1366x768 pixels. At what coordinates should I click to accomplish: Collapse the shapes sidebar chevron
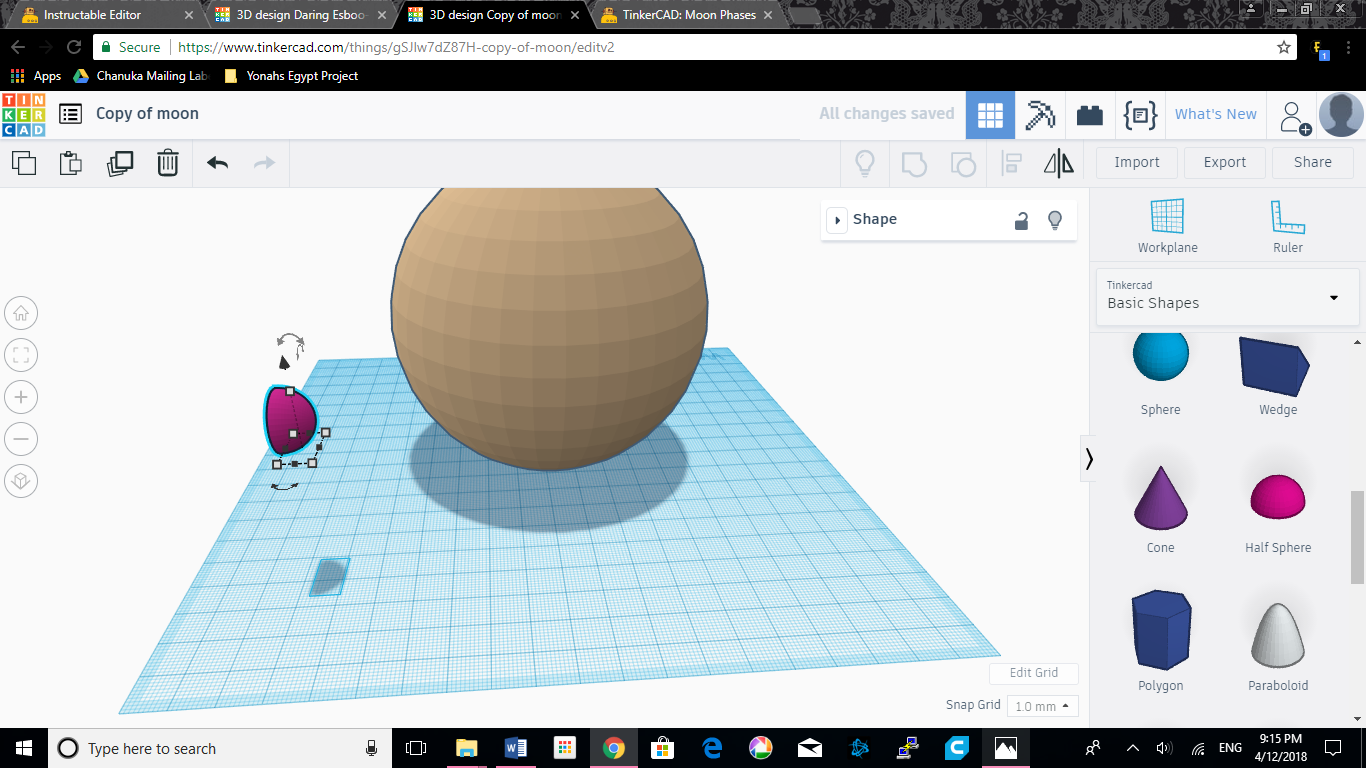coord(1089,458)
